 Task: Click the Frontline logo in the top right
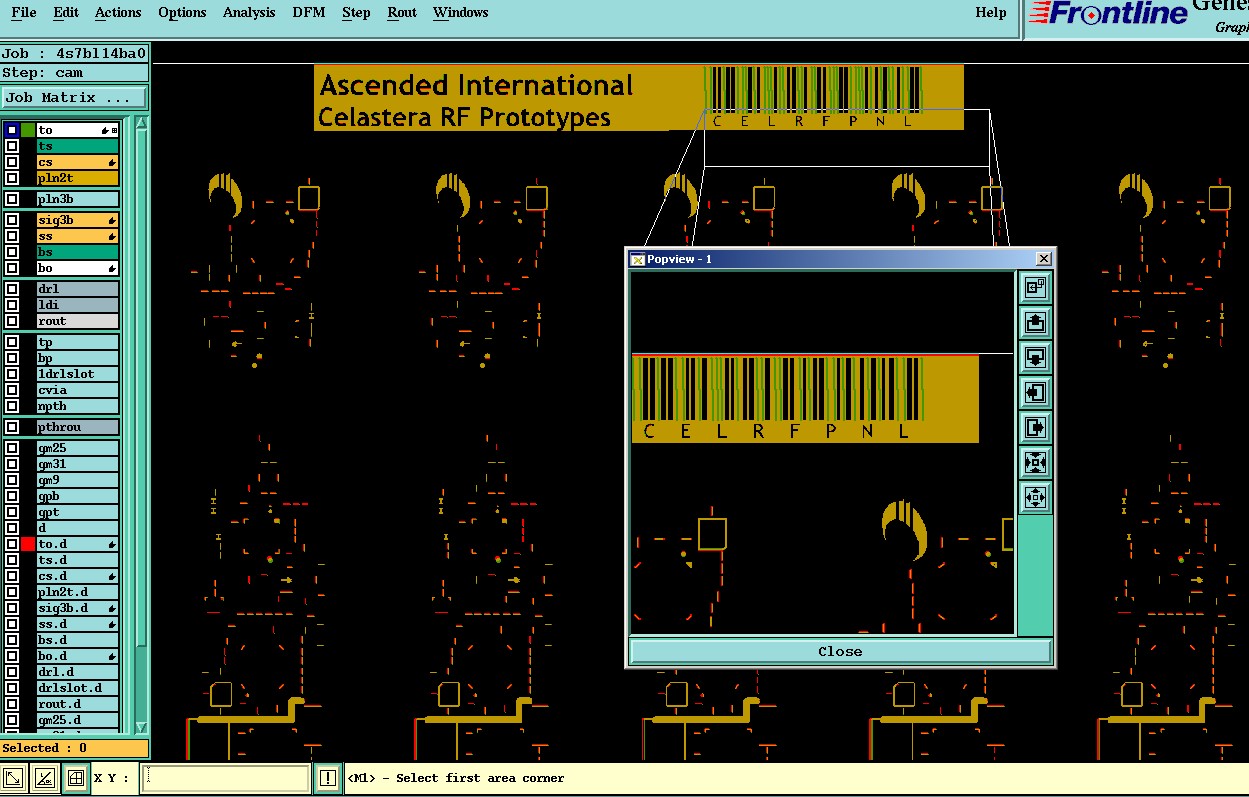click(1108, 14)
